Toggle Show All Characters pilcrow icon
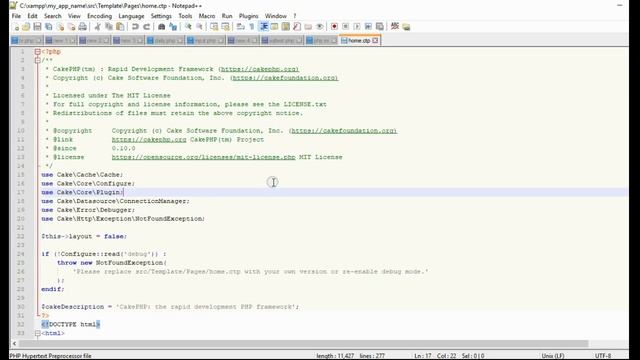This screenshot has height=360, width=640. point(252,27)
